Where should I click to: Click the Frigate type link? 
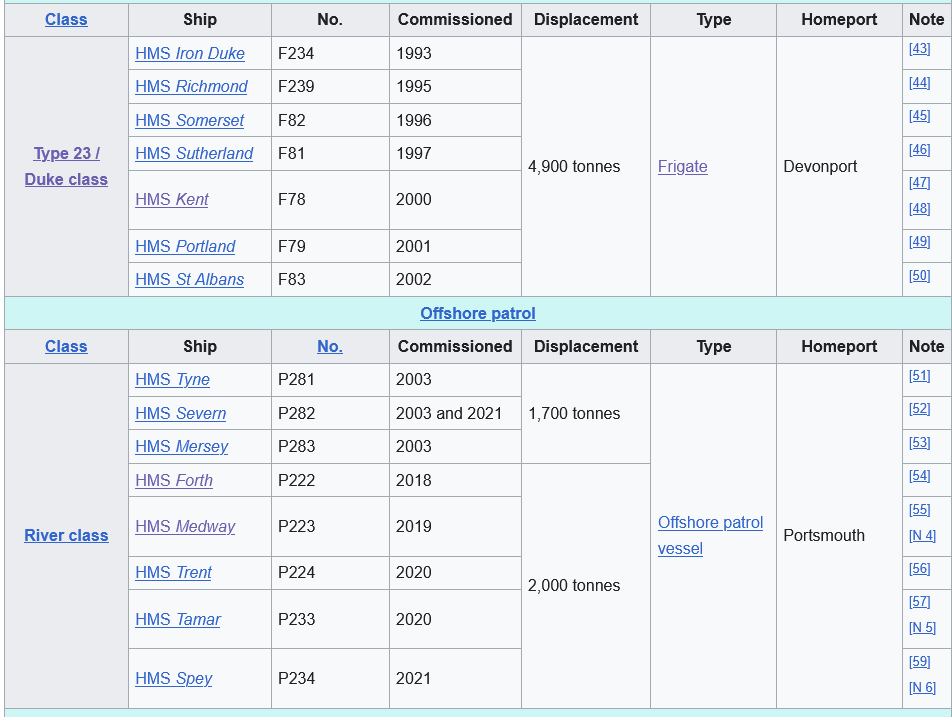click(x=682, y=166)
